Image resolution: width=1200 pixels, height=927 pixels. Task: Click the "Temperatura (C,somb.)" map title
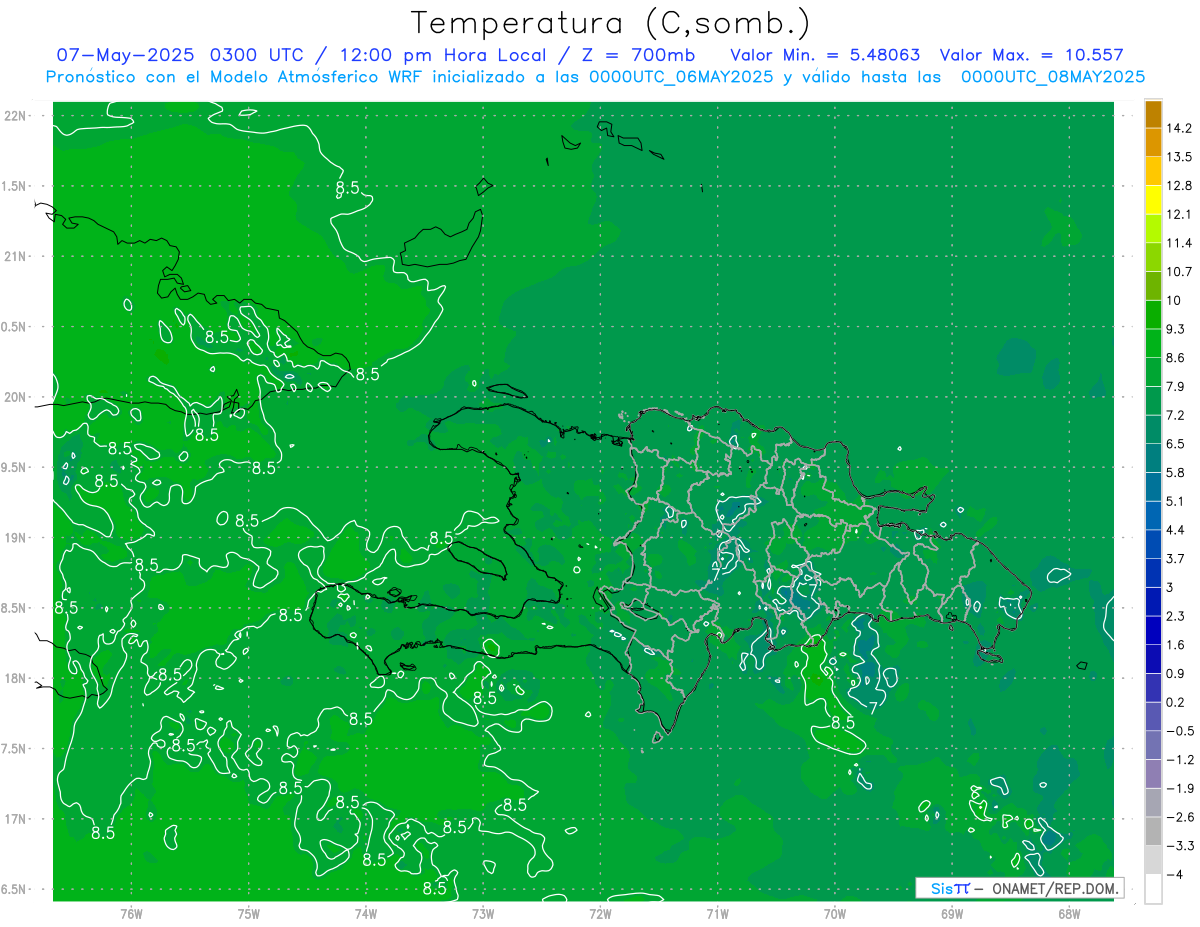tap(610, 24)
